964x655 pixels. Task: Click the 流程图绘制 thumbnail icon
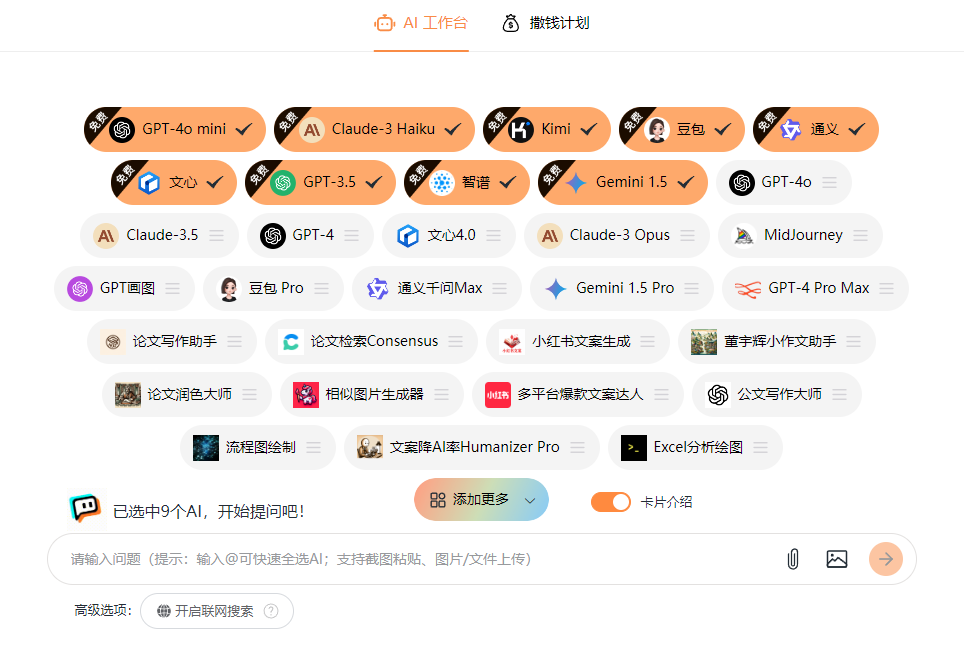coord(206,448)
